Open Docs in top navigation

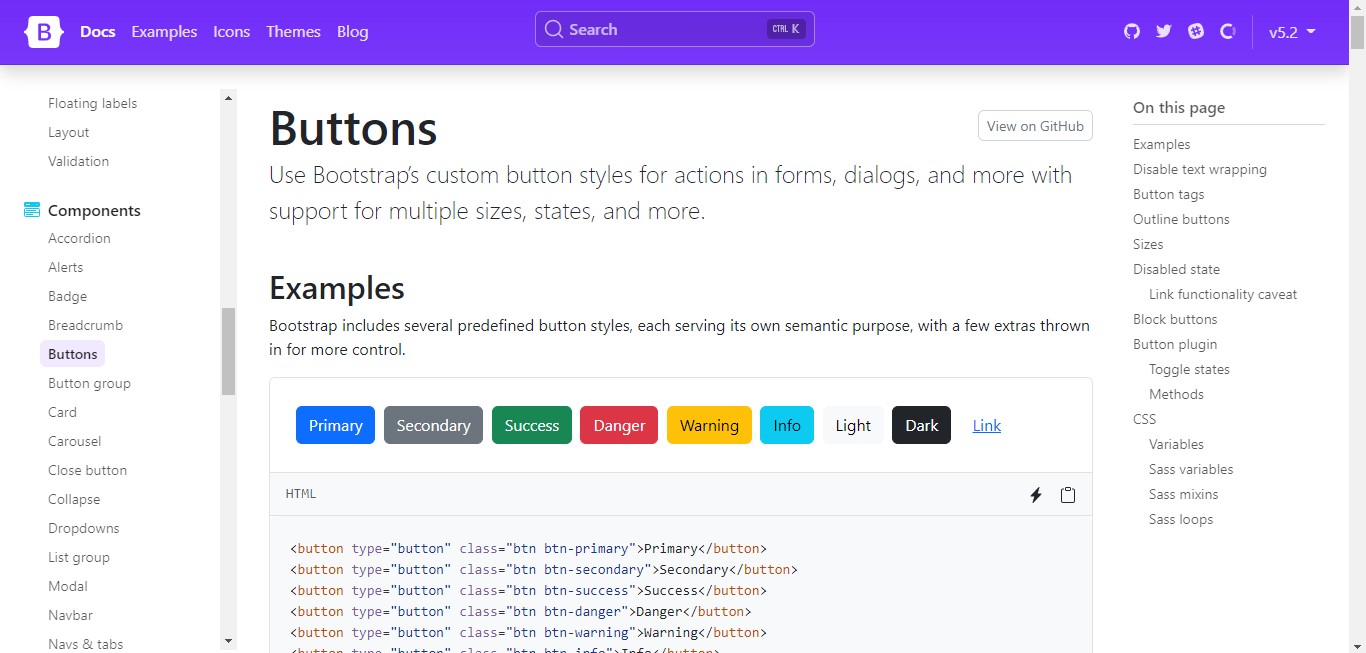[x=98, y=32]
